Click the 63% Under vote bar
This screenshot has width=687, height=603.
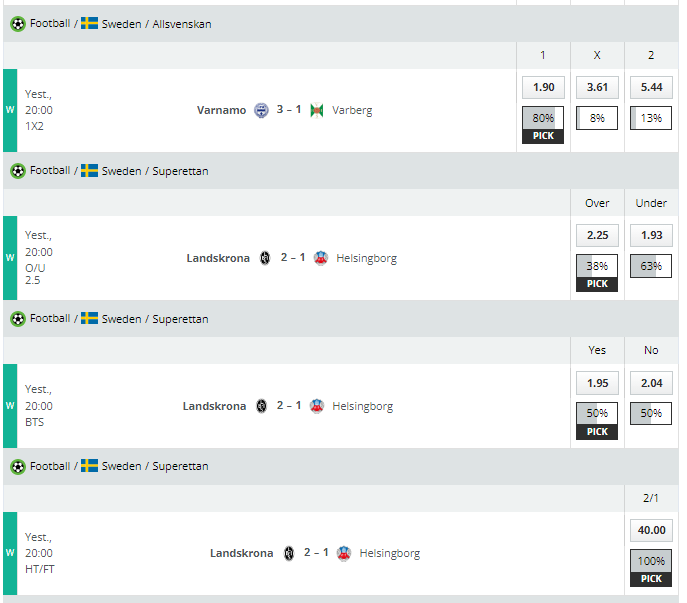click(651, 266)
